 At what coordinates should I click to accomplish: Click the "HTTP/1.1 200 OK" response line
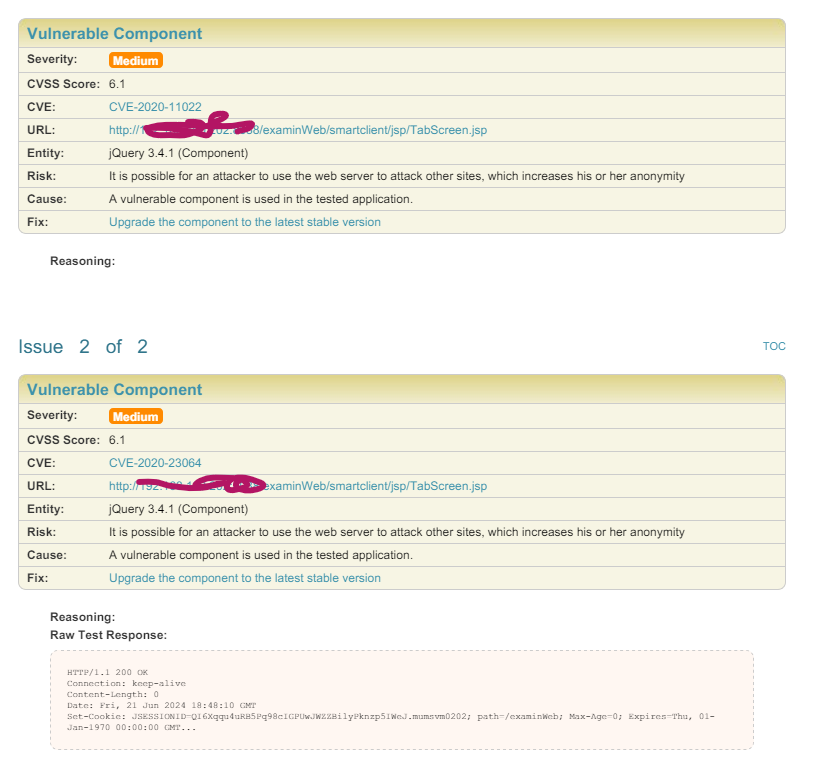click(x=107, y=671)
